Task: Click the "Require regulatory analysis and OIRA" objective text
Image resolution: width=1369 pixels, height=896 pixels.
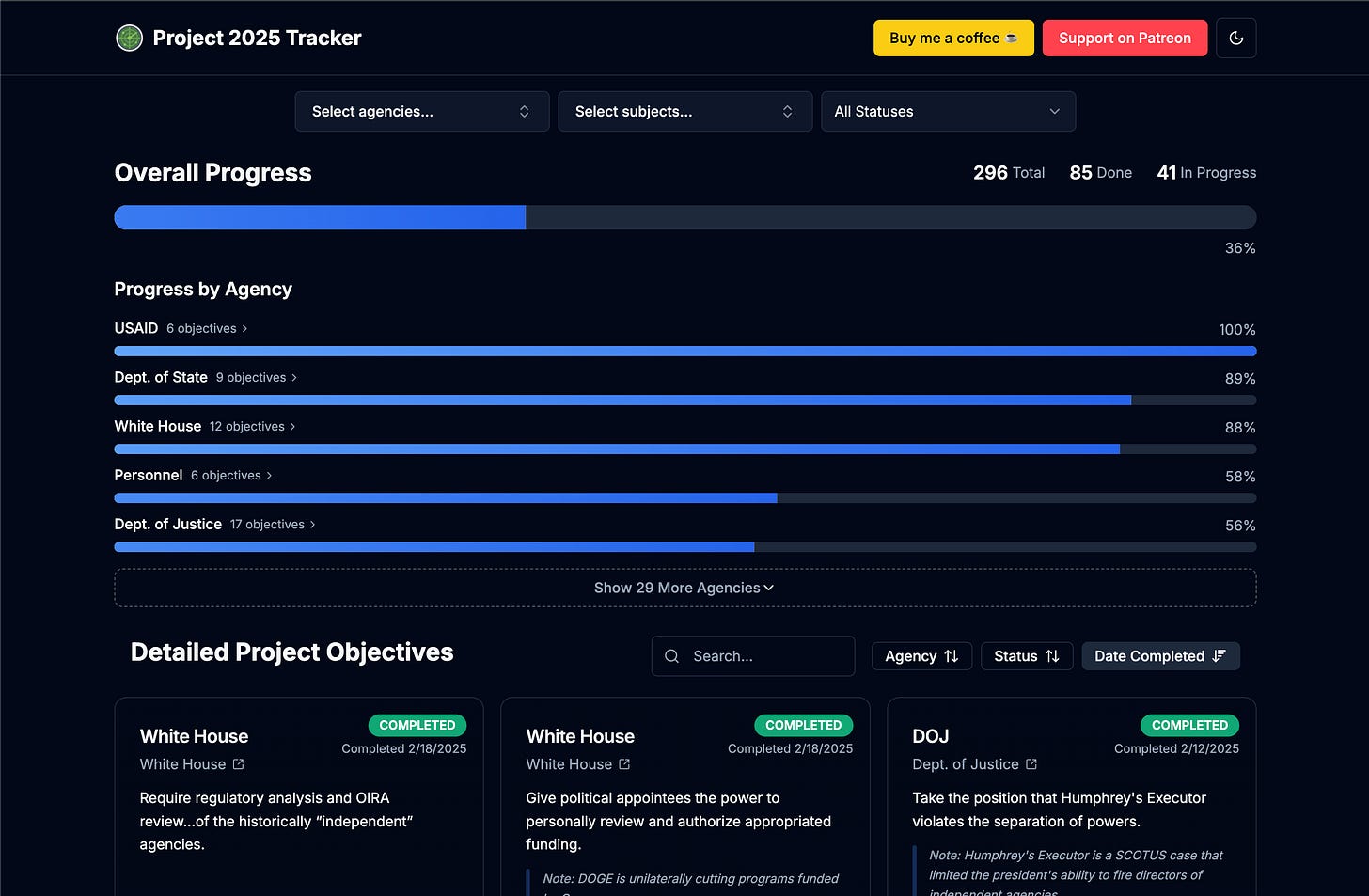Action: click(276, 821)
